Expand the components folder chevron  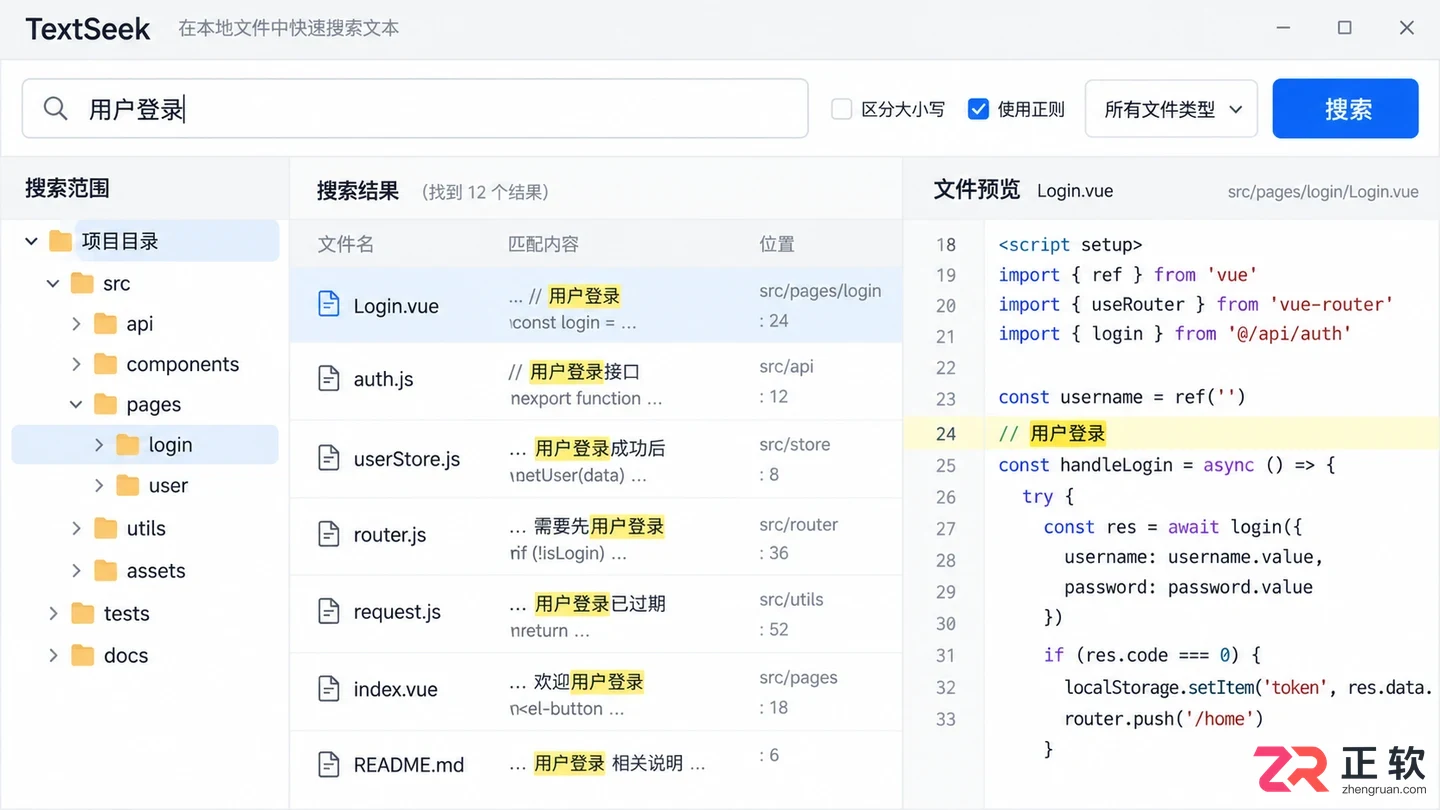pyautogui.click(x=76, y=364)
